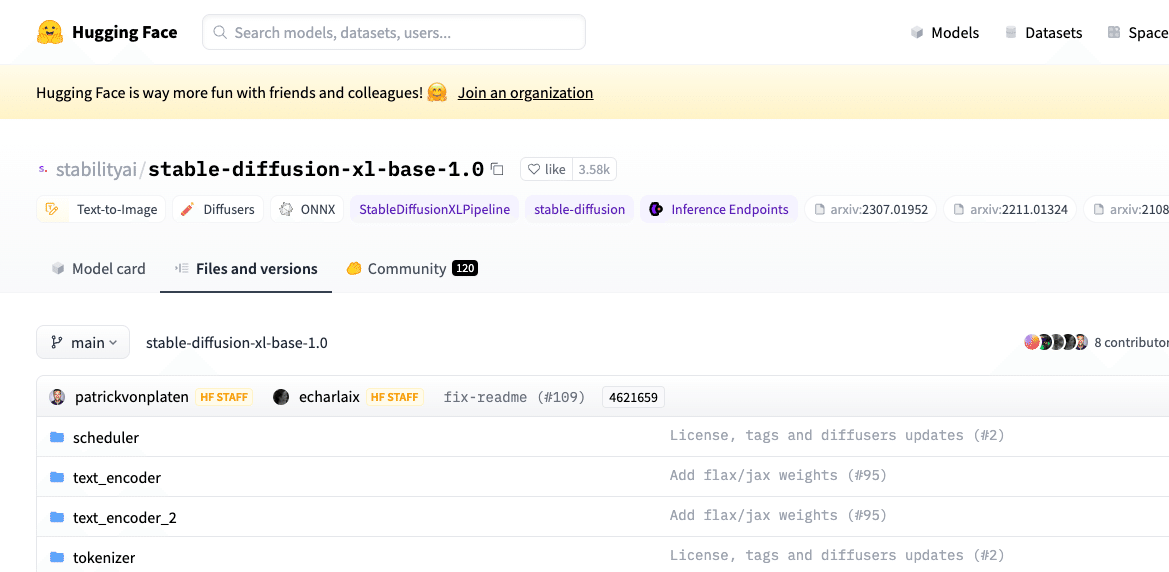1169x572 pixels.
Task: Open the stabilityai organization link
Action: [96, 169]
